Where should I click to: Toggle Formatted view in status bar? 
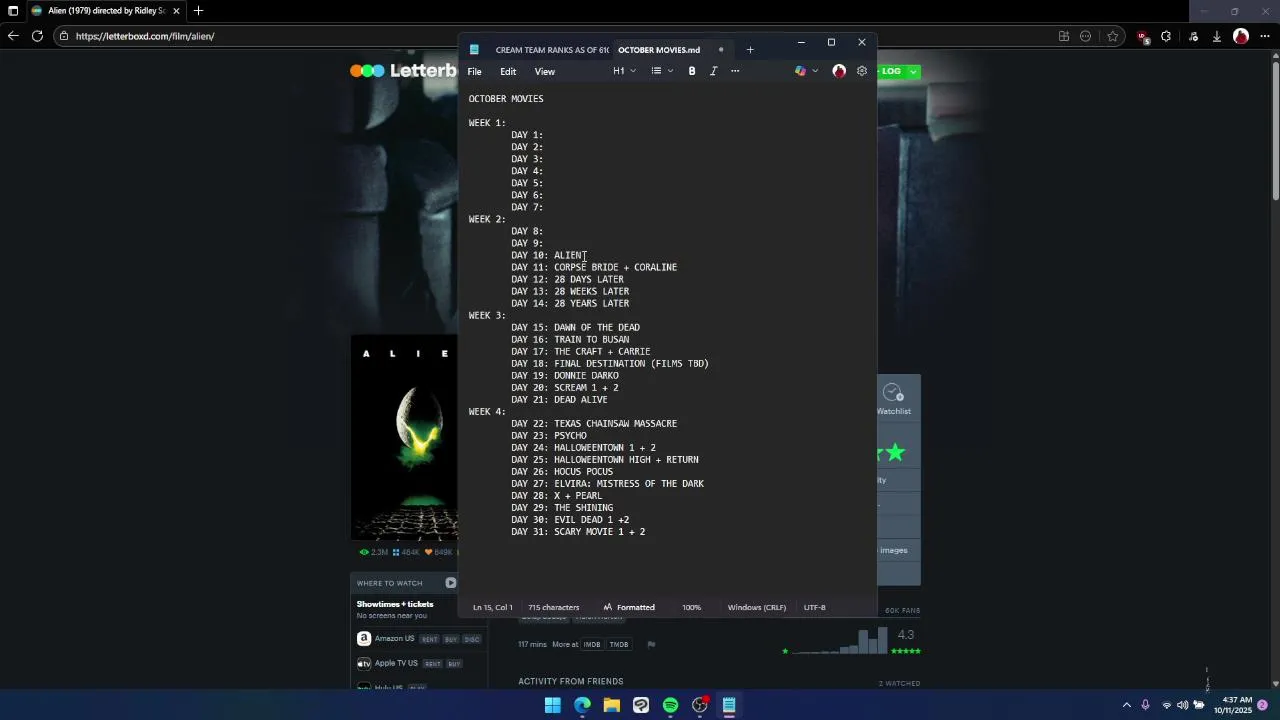[x=629, y=607]
